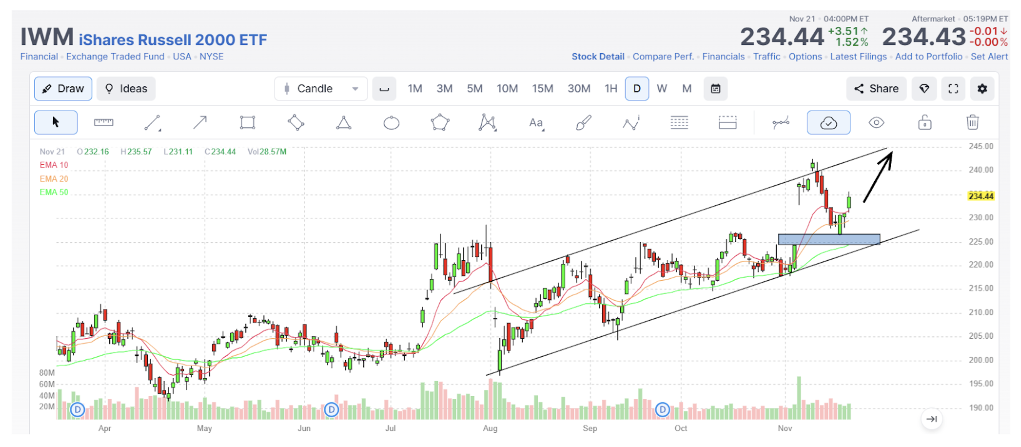1021x447 pixels.
Task: Click the scale toggle icon beside Candle
Action: pyautogui.click(x=384, y=89)
